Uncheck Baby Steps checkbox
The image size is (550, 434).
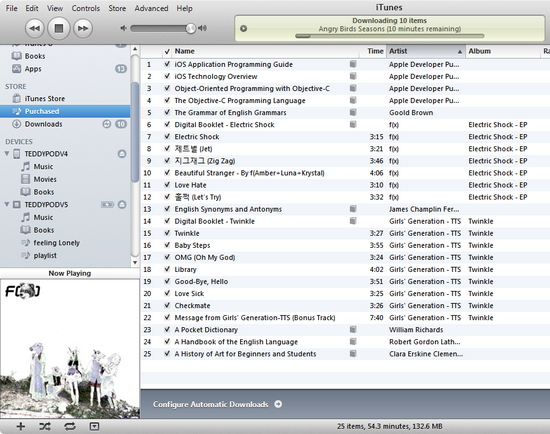(167, 245)
